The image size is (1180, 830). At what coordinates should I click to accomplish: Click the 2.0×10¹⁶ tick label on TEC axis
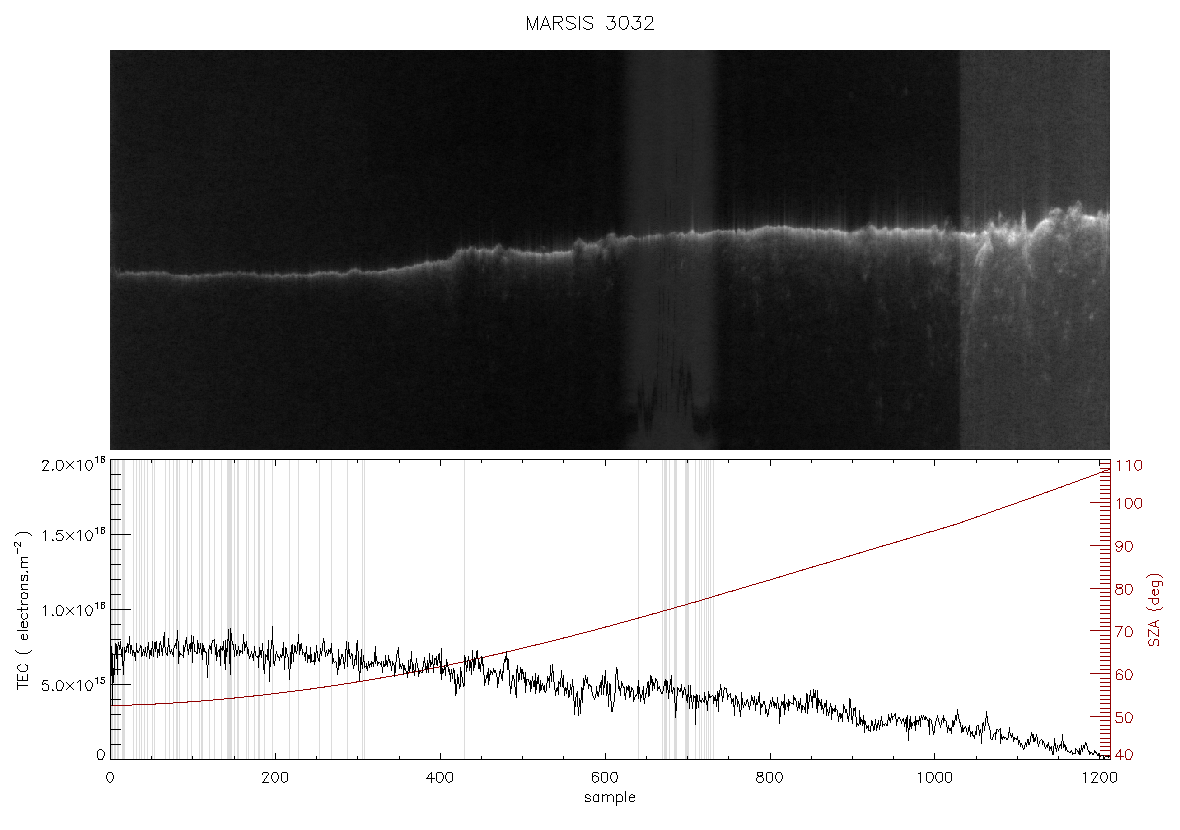73,465
